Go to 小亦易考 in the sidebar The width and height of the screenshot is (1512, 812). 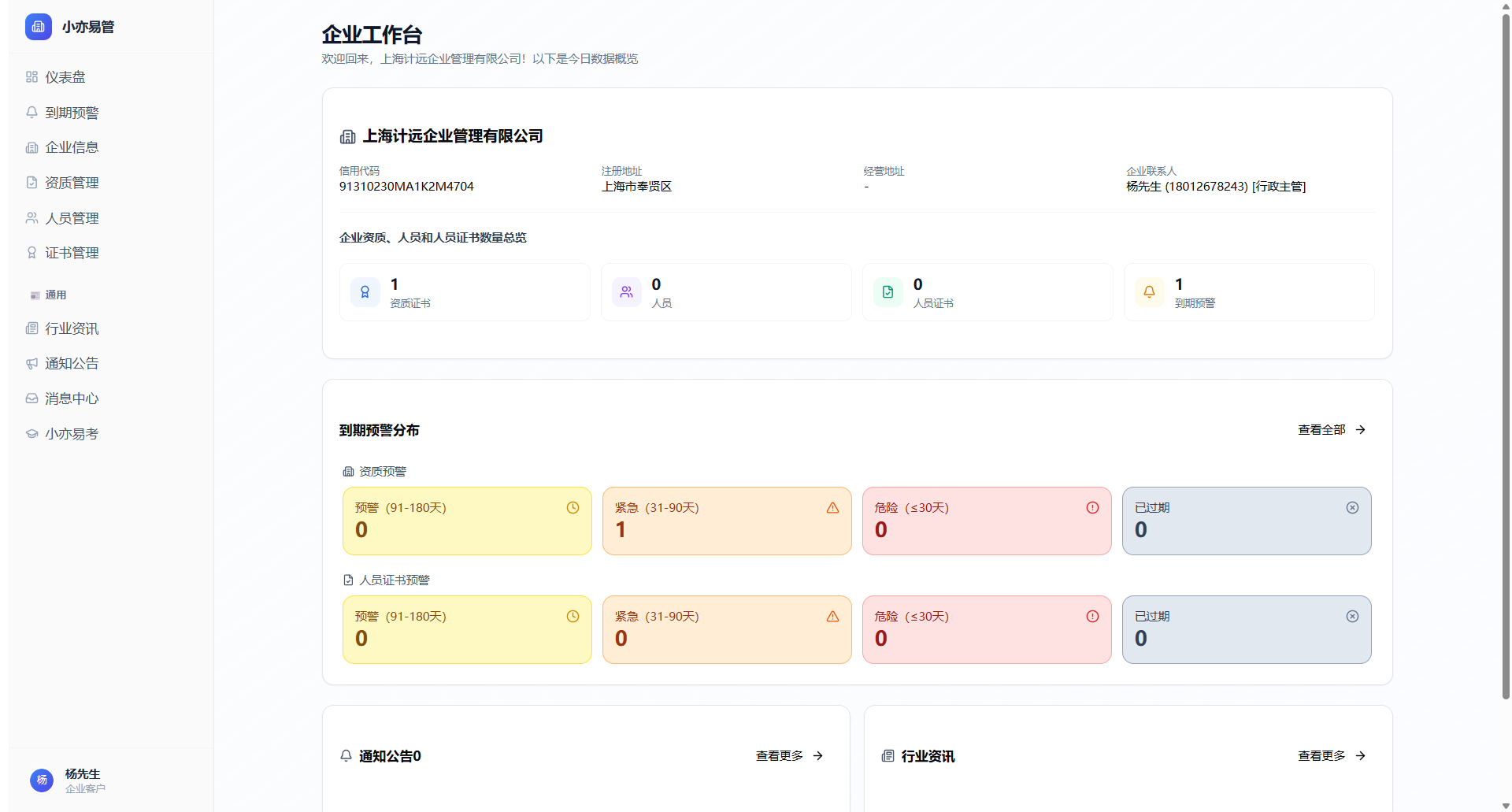click(111, 434)
